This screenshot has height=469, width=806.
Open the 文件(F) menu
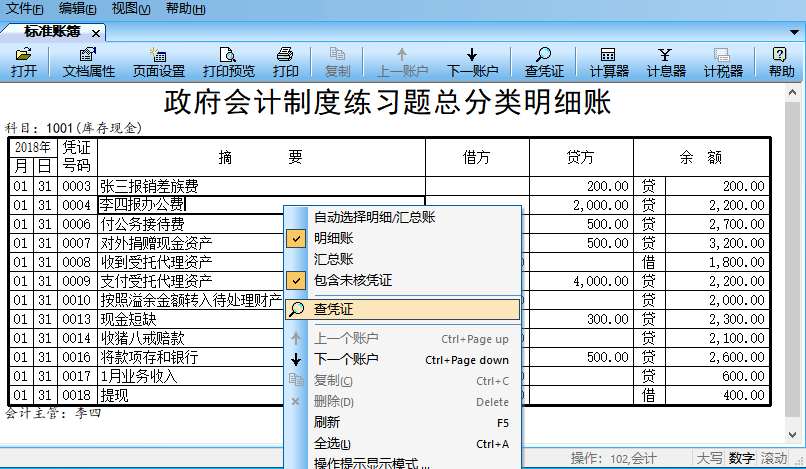pyautogui.click(x=24, y=9)
